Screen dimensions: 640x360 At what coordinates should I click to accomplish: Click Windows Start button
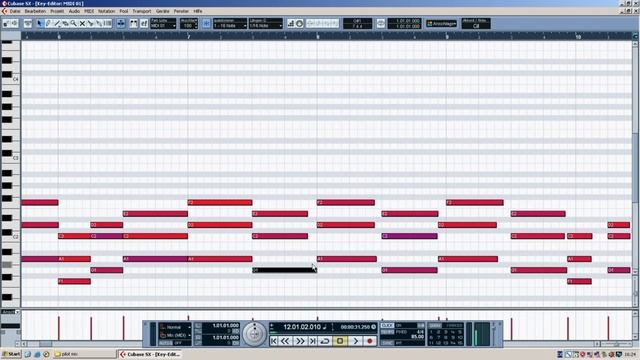pos(11,354)
